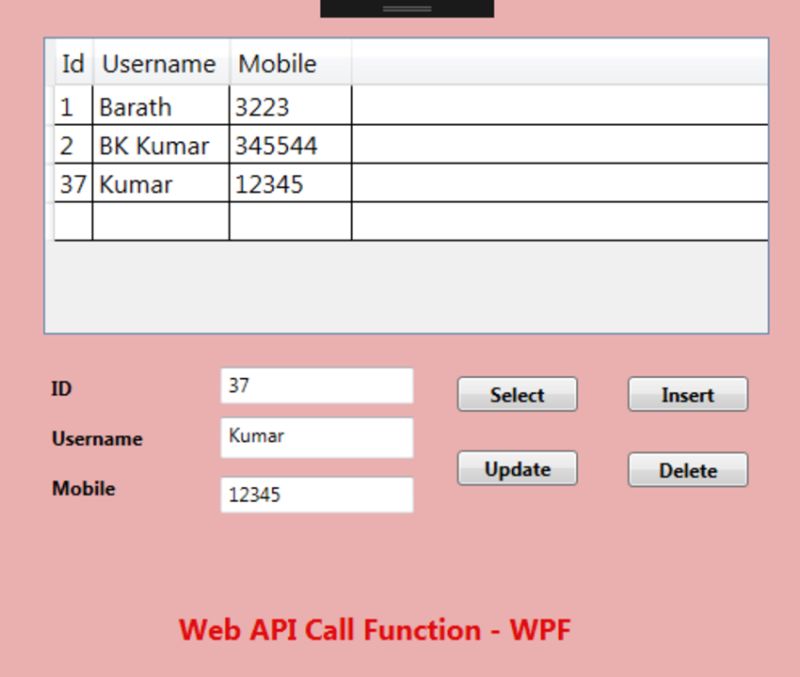Click inside the ID text field
Screen dimensions: 800x677
pos(316,384)
